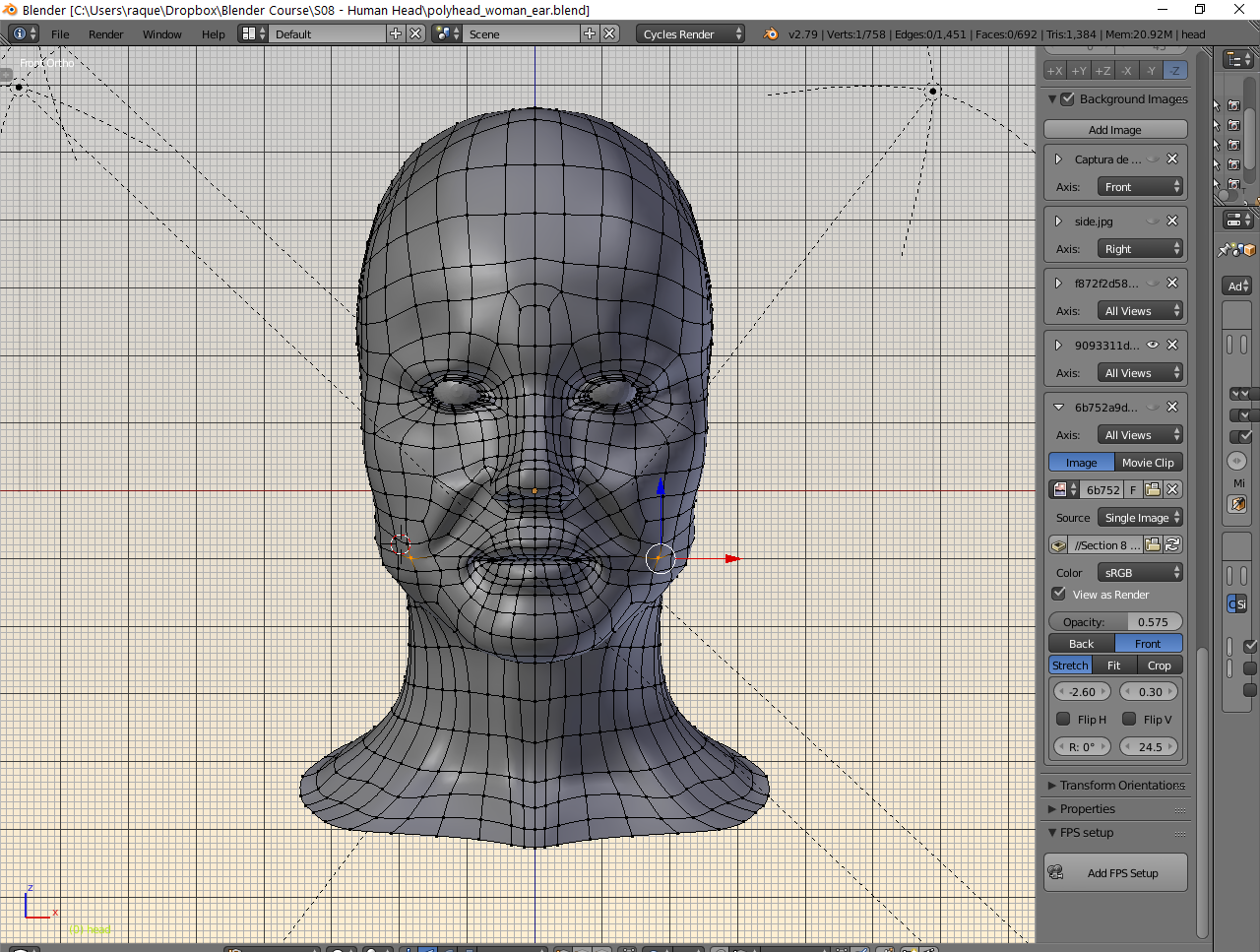The height and width of the screenshot is (952, 1260).
Task: Click the +X align view button
Action: pyautogui.click(x=1054, y=70)
